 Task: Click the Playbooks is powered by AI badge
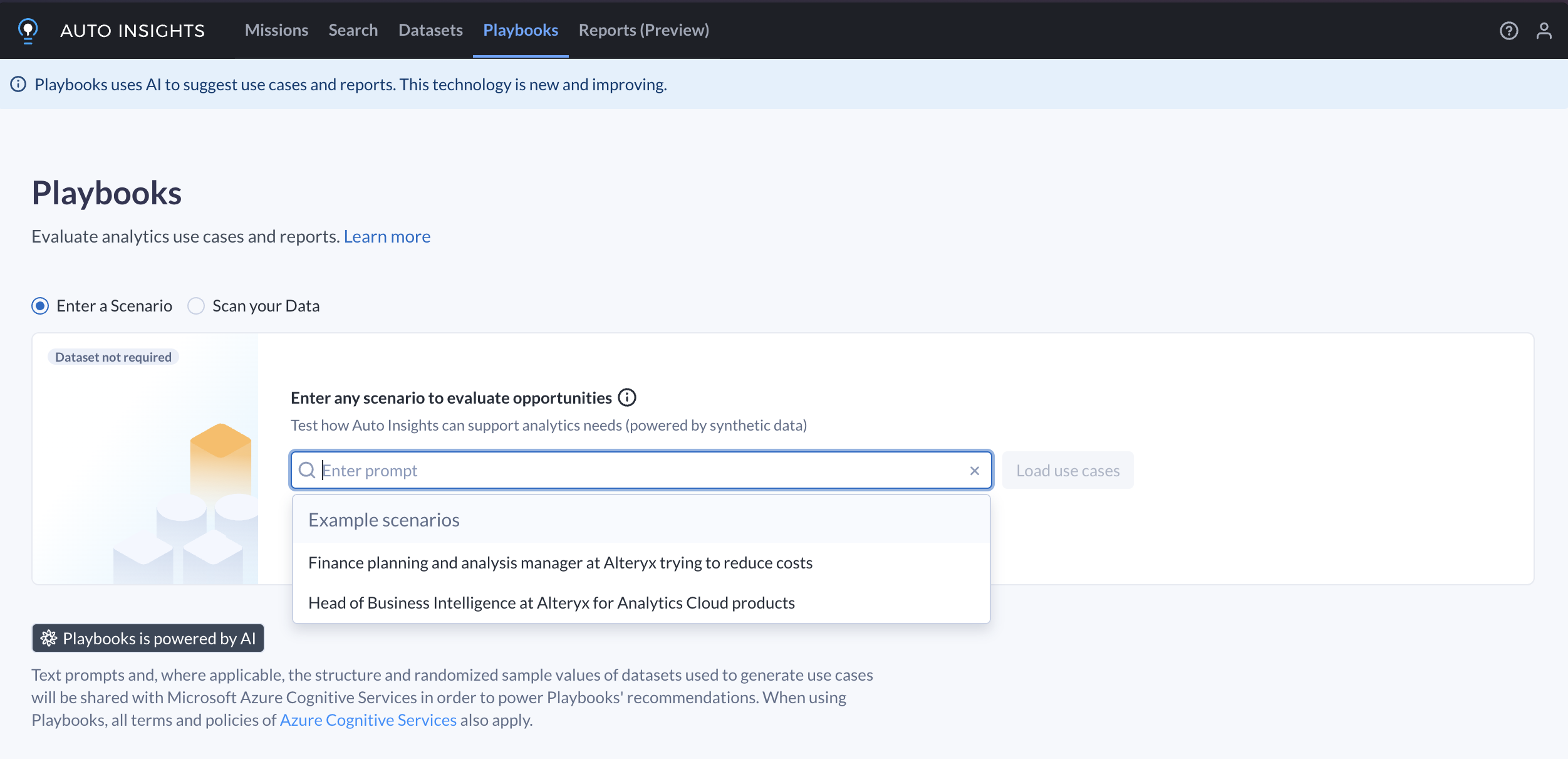click(x=148, y=638)
